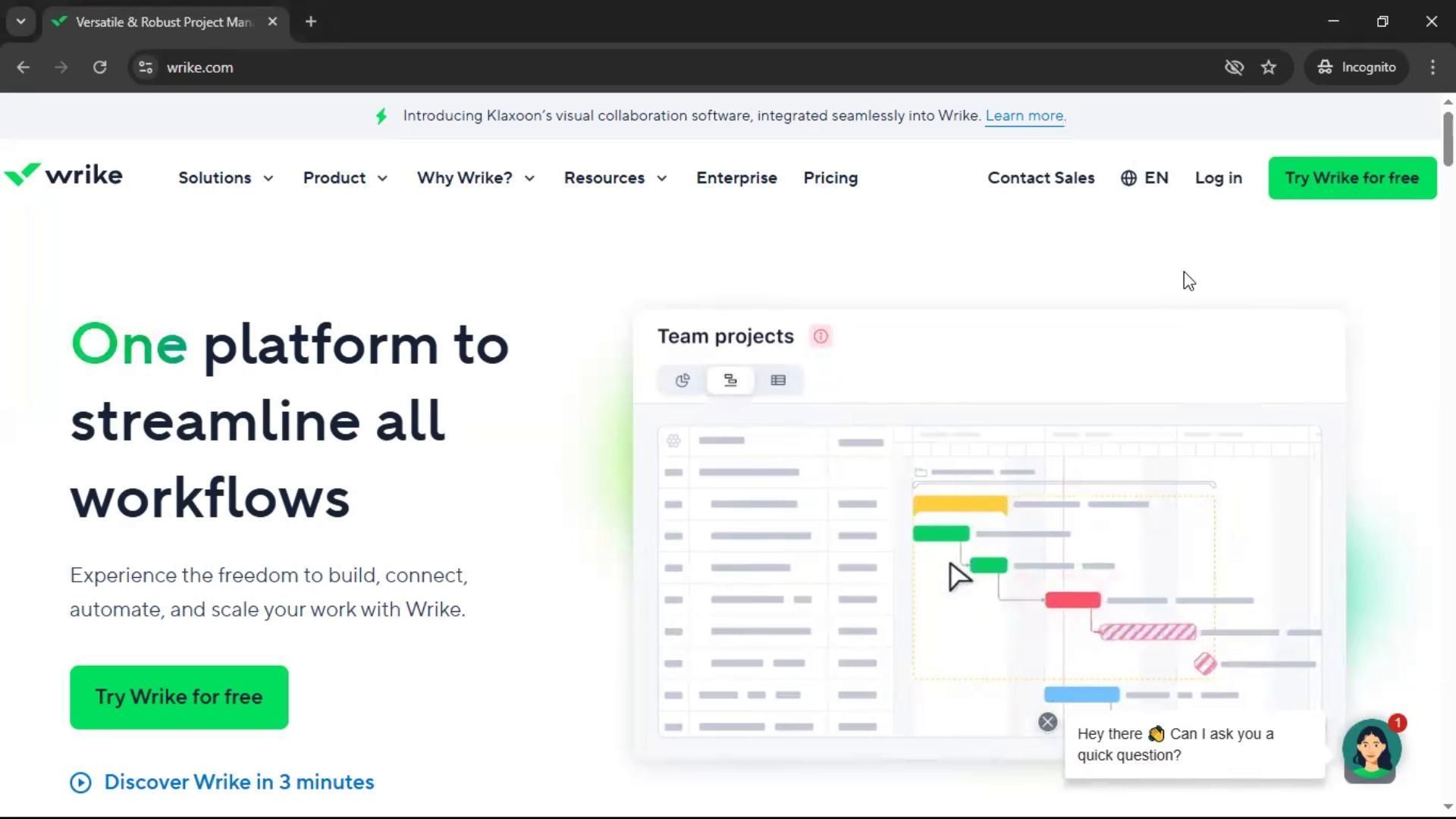Select the pie chart view icon
1456x819 pixels.
[x=682, y=381]
